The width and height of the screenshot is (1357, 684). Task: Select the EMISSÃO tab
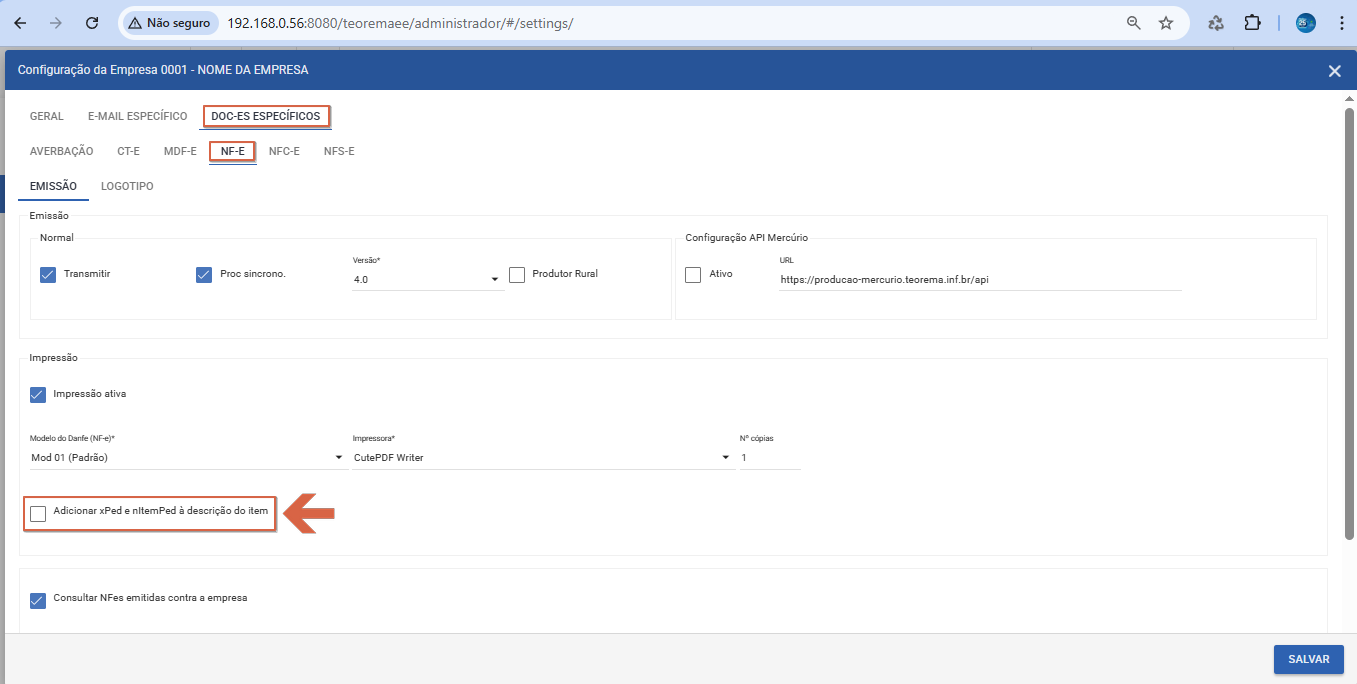click(x=54, y=186)
